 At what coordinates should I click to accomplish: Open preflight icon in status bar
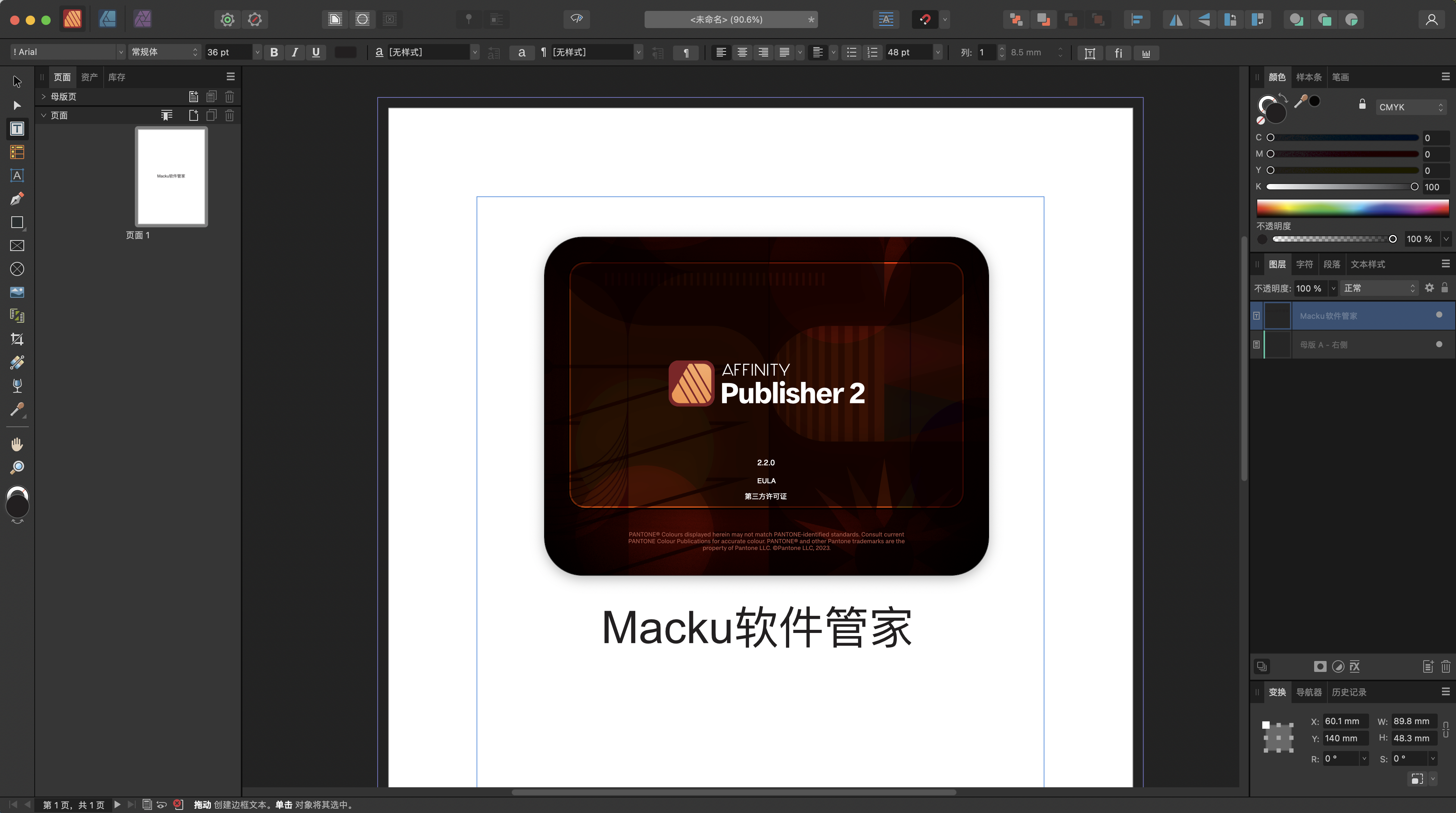(178, 804)
